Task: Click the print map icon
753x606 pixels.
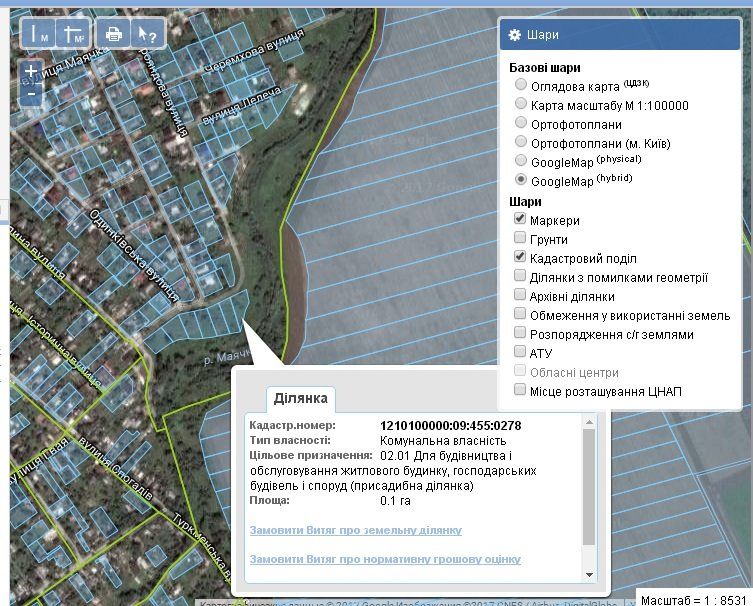Action: coord(114,33)
